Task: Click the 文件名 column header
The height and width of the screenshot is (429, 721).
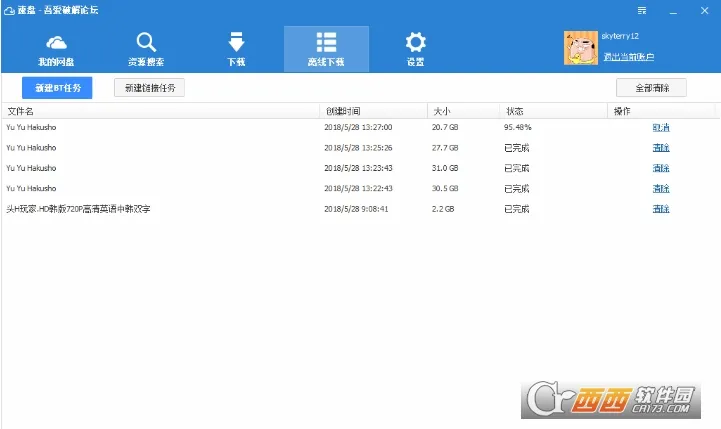Action: pos(160,111)
